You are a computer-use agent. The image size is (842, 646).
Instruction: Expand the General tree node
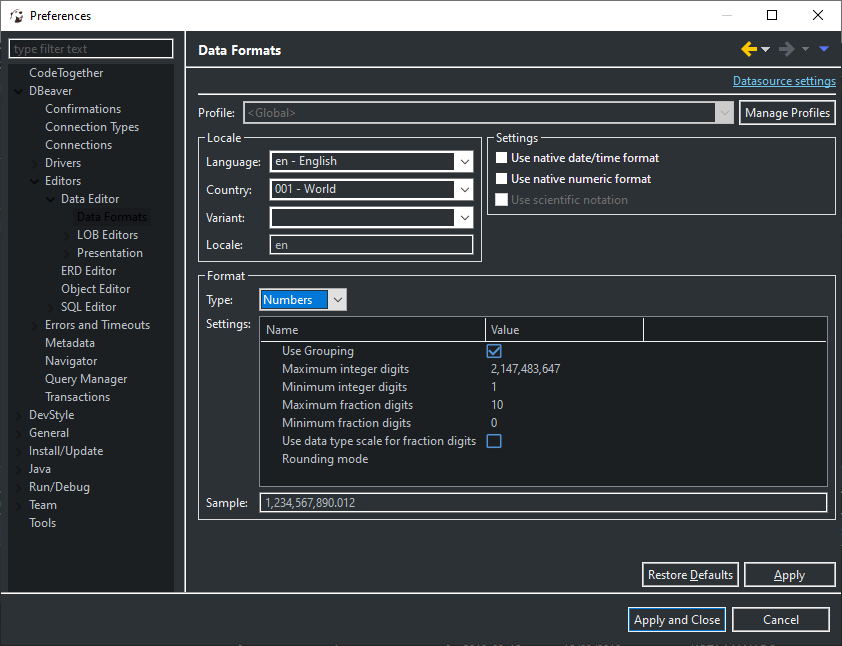tap(19, 433)
